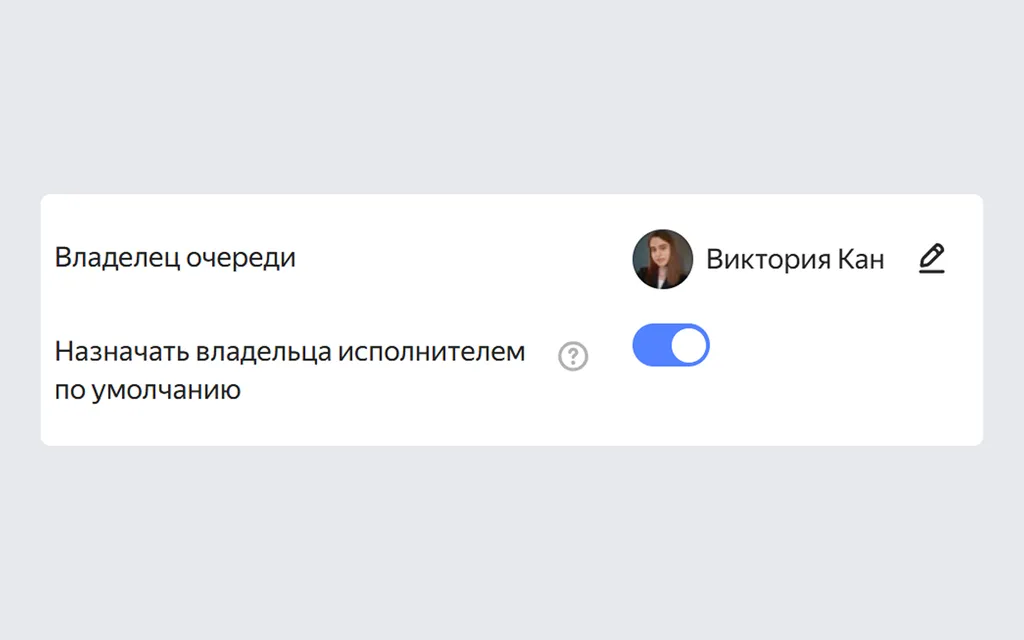
Task: Open the queue owner's profile picture
Action: pos(662,259)
